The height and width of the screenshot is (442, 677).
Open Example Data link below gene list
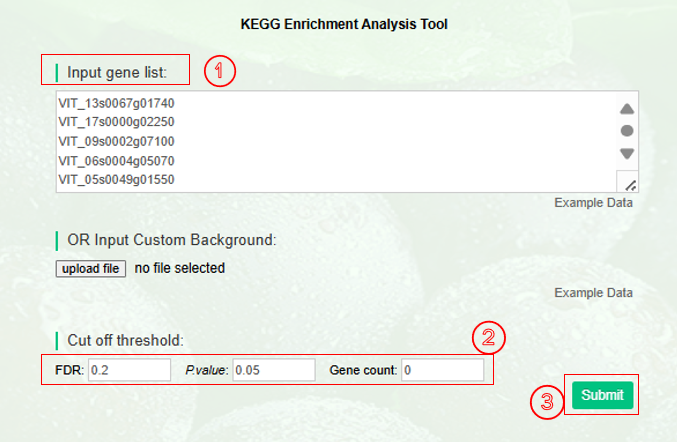[593, 203]
